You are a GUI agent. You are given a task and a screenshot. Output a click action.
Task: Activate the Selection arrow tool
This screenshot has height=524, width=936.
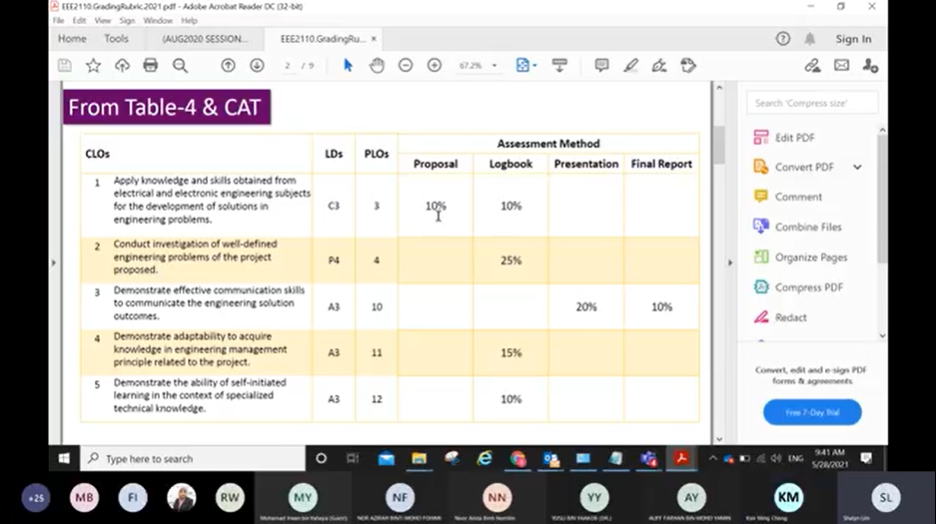348,65
